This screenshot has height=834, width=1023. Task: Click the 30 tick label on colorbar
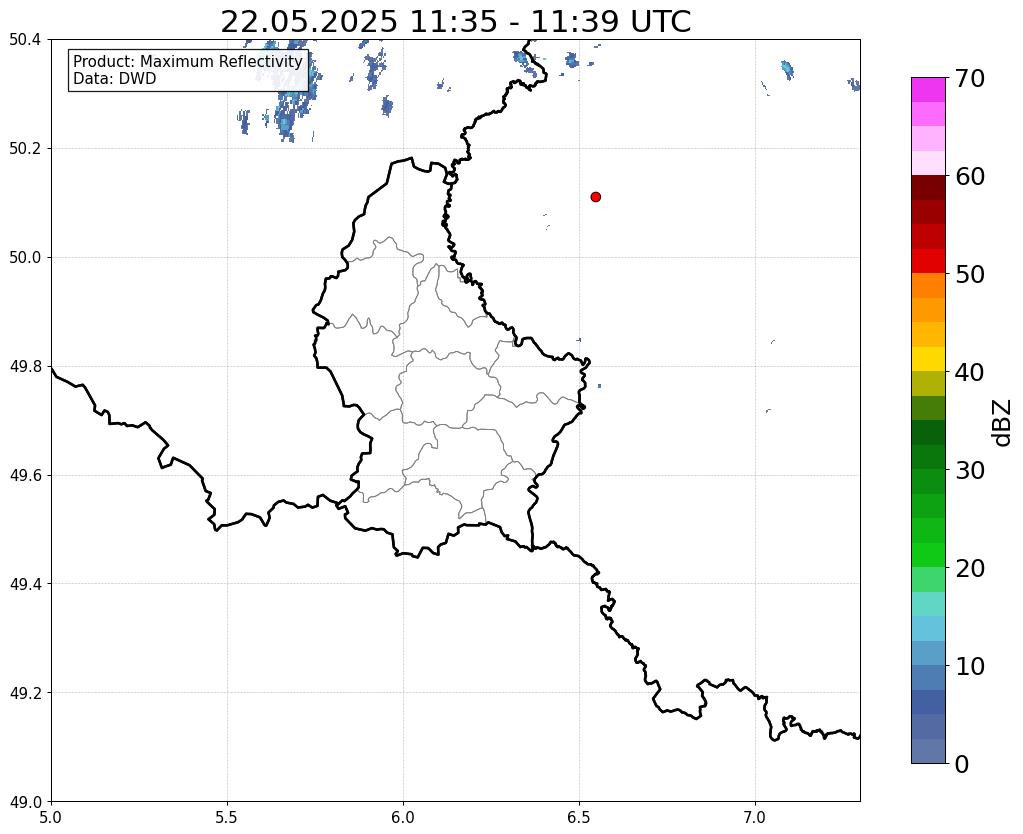click(x=970, y=470)
